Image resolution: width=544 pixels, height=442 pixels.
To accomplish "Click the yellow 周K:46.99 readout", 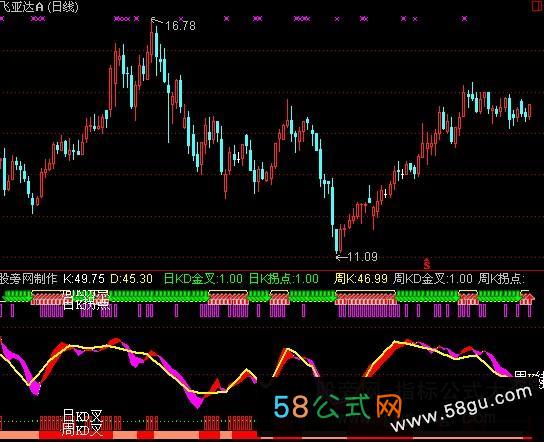I will pyautogui.click(x=361, y=279).
